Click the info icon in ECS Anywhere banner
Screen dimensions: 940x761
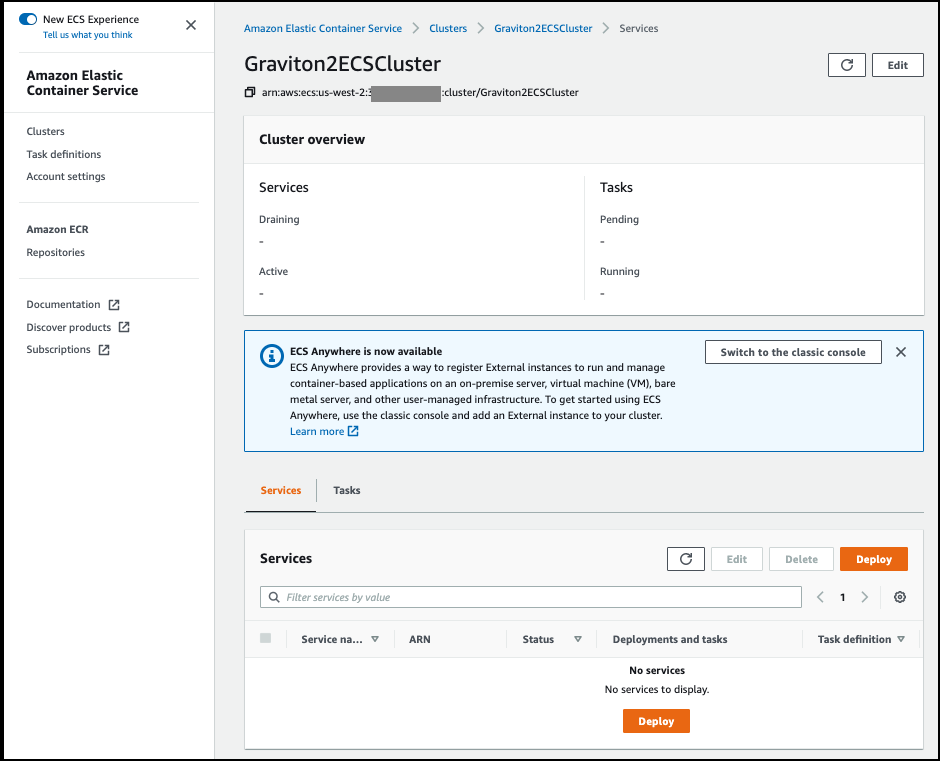tap(272, 356)
